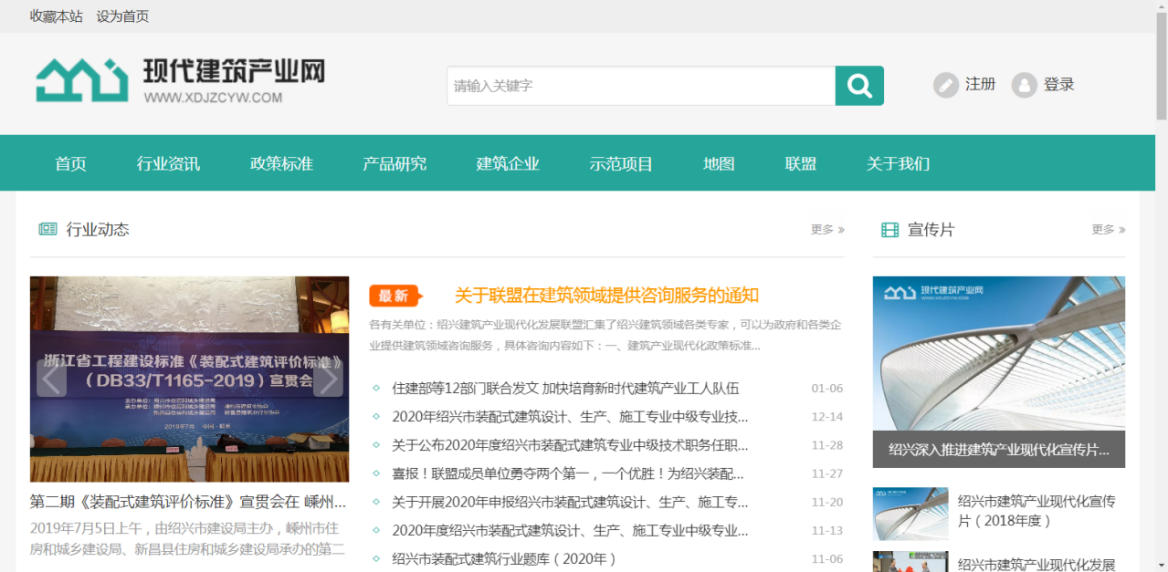Open the 产品研究 navigation item

pyautogui.click(x=395, y=164)
